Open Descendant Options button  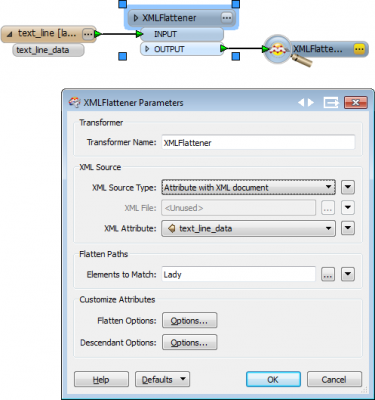coord(190,342)
